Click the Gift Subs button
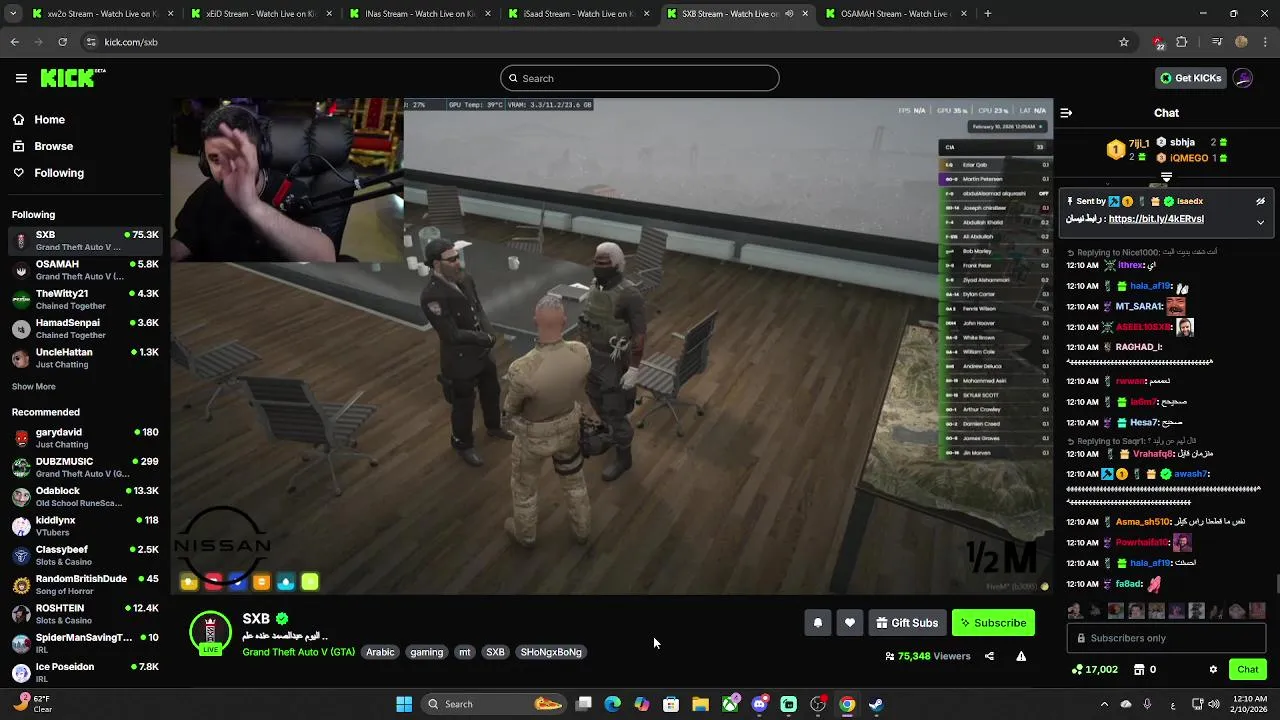 906,623
